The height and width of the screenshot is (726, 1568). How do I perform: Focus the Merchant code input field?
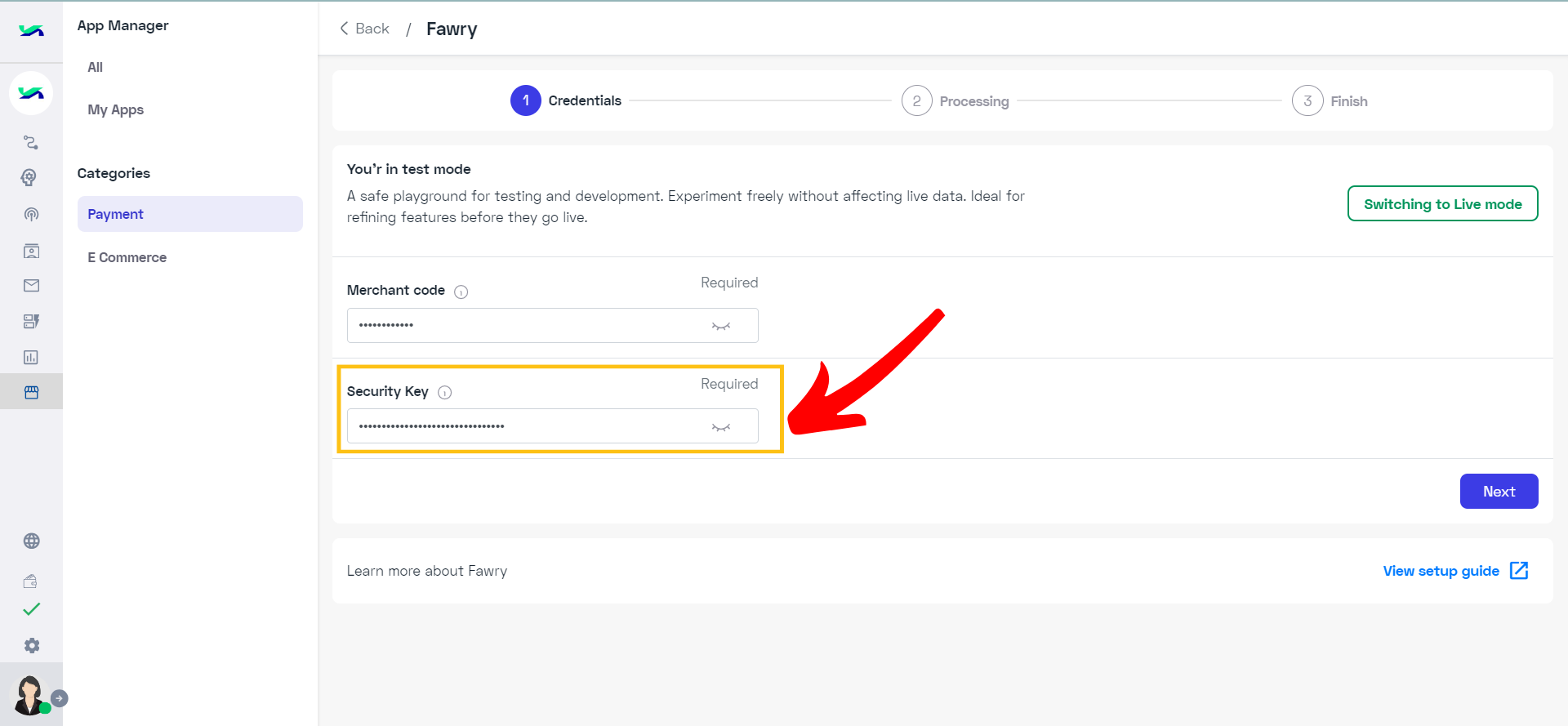click(x=552, y=325)
